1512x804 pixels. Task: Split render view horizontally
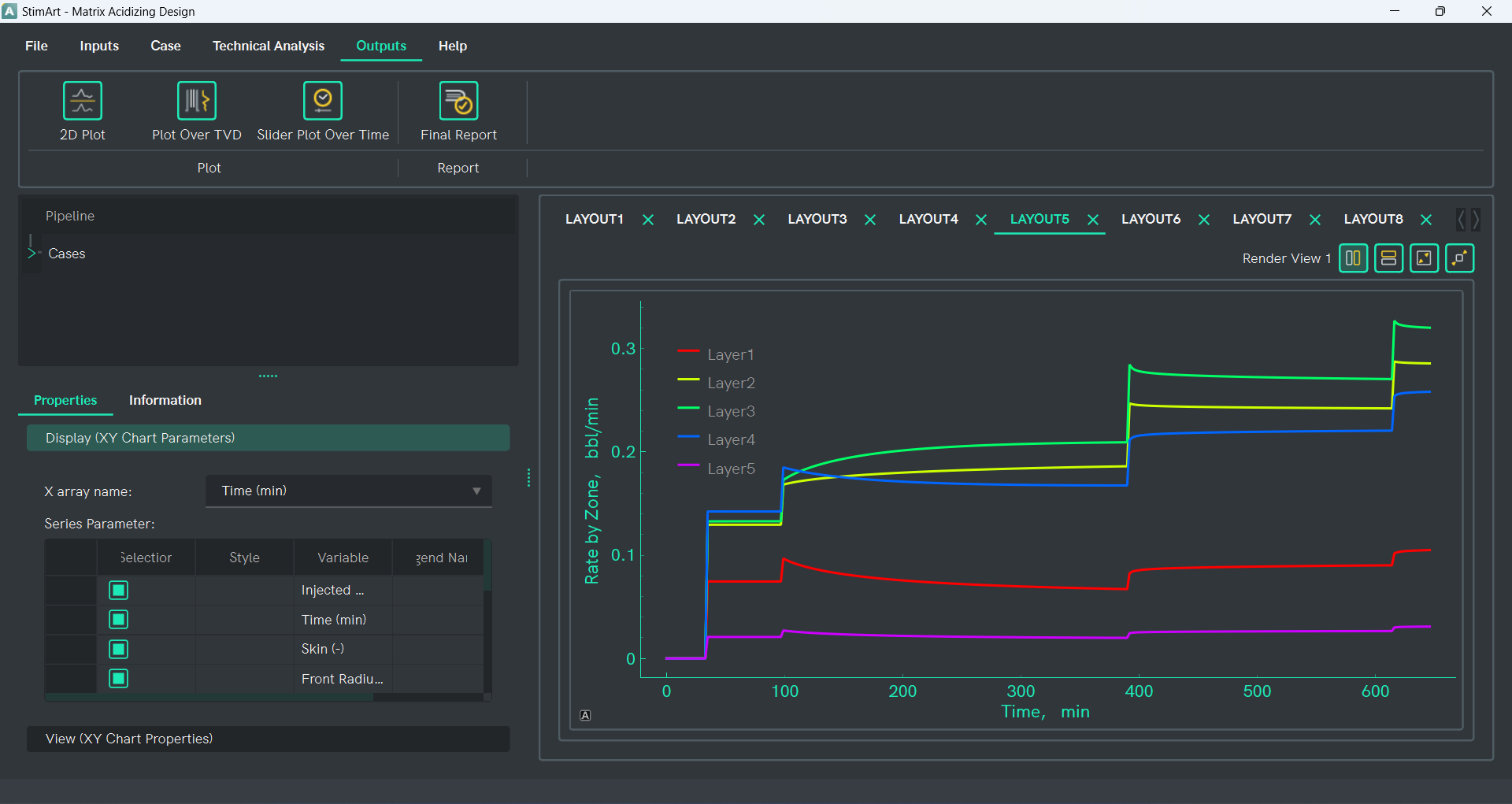click(x=1388, y=258)
